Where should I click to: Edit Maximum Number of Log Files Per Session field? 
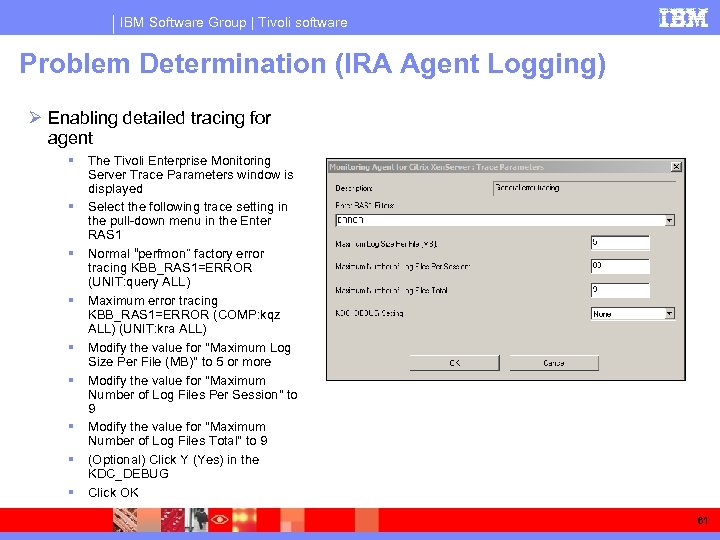click(620, 266)
